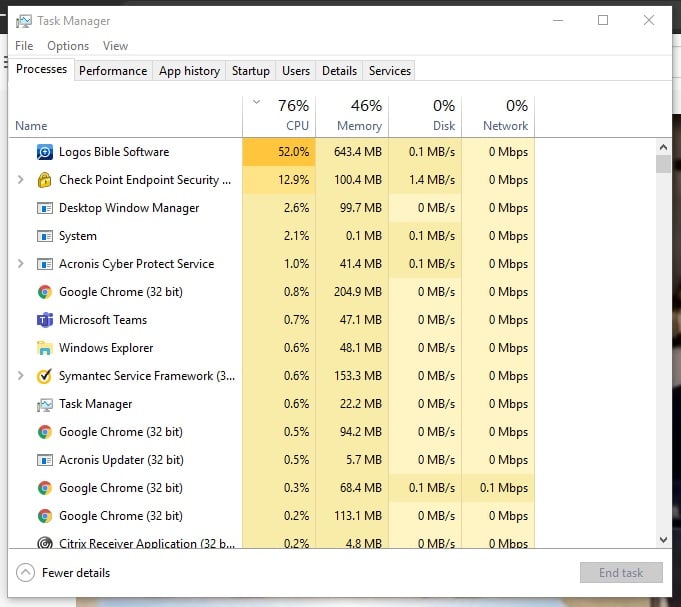Click the Chrome icon using 204.9 MB
This screenshot has height=607, width=681.
(45, 292)
